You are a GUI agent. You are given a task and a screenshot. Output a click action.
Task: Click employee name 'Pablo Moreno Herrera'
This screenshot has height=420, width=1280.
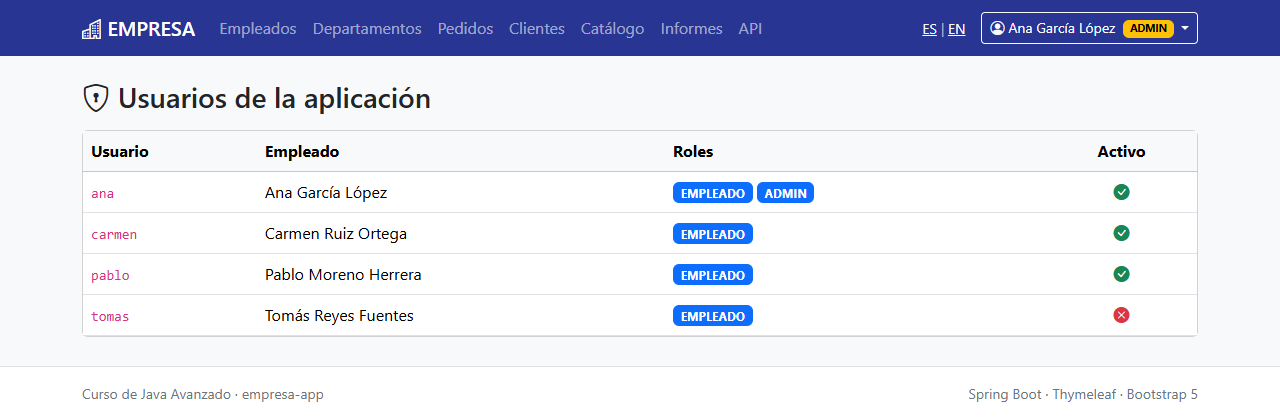(343, 275)
